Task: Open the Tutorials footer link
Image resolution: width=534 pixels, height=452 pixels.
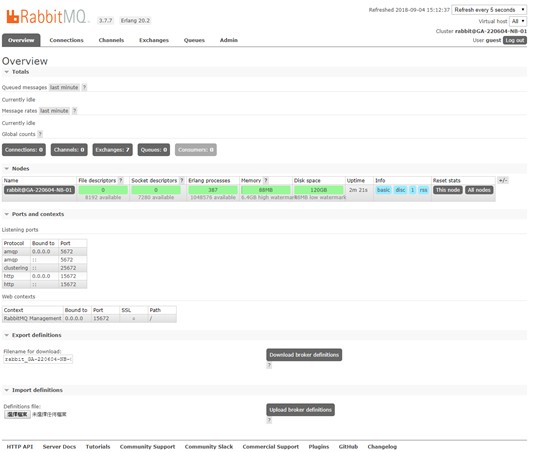Action: tap(98, 447)
